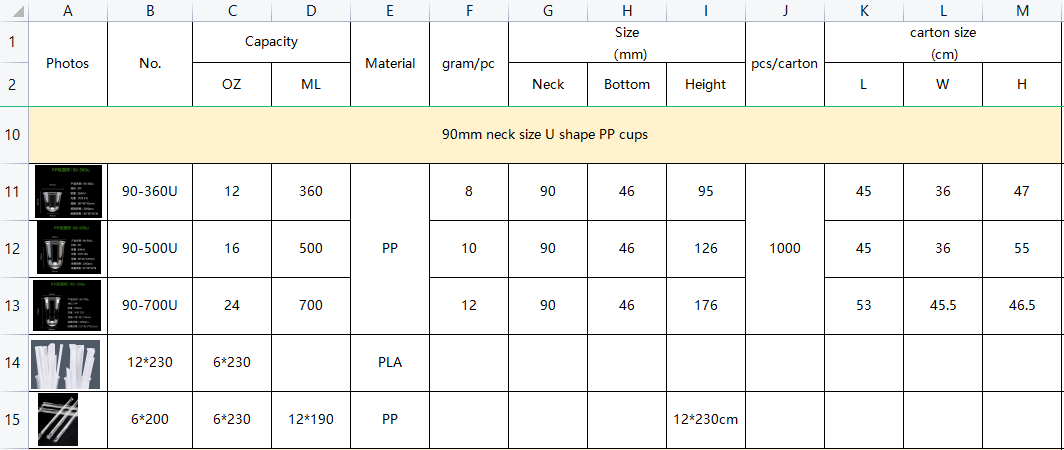Click the 'PLA' material cell
The image size is (1064, 450).
390,362
